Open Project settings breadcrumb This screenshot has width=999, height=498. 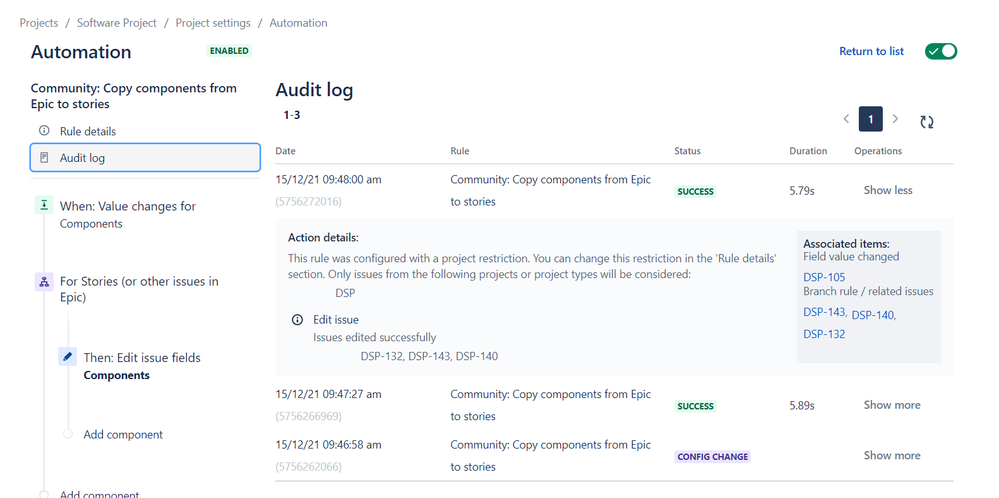pyautogui.click(x=213, y=23)
